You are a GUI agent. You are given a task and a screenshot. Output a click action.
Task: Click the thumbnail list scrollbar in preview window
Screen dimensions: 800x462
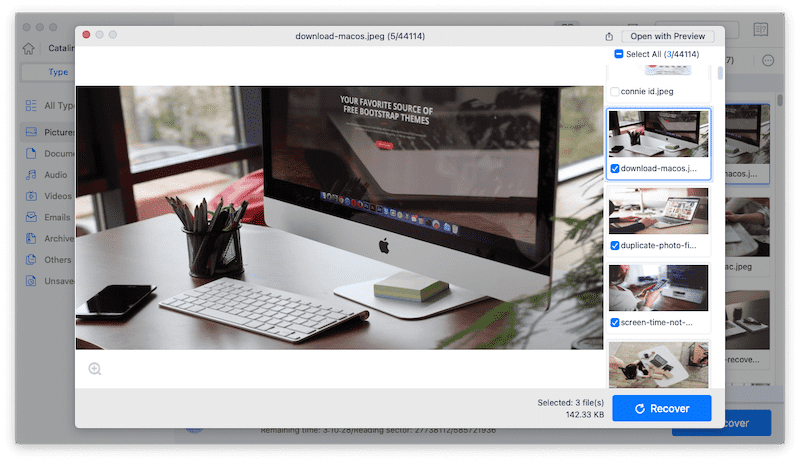coord(720,73)
